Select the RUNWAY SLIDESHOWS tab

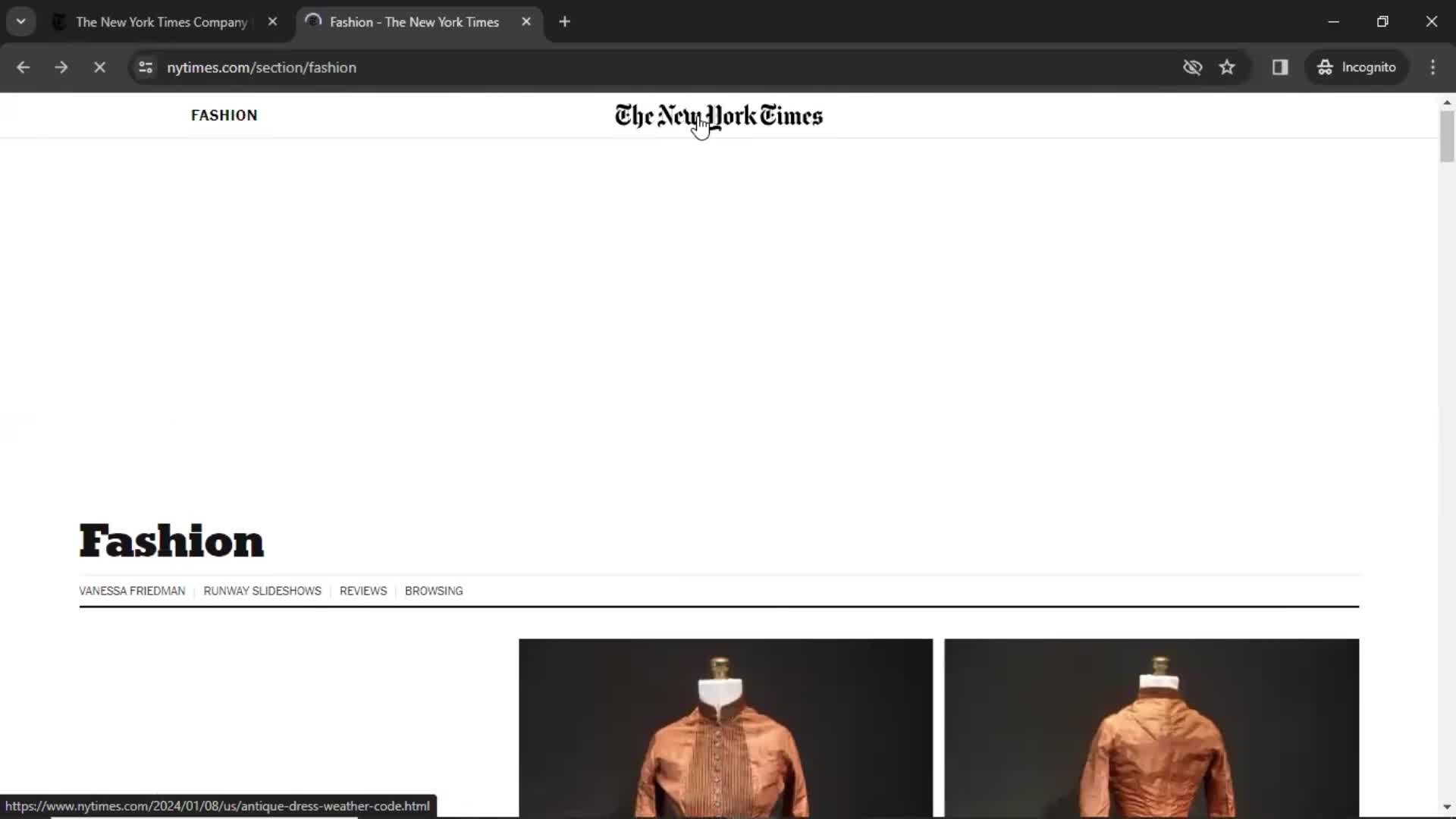262,590
